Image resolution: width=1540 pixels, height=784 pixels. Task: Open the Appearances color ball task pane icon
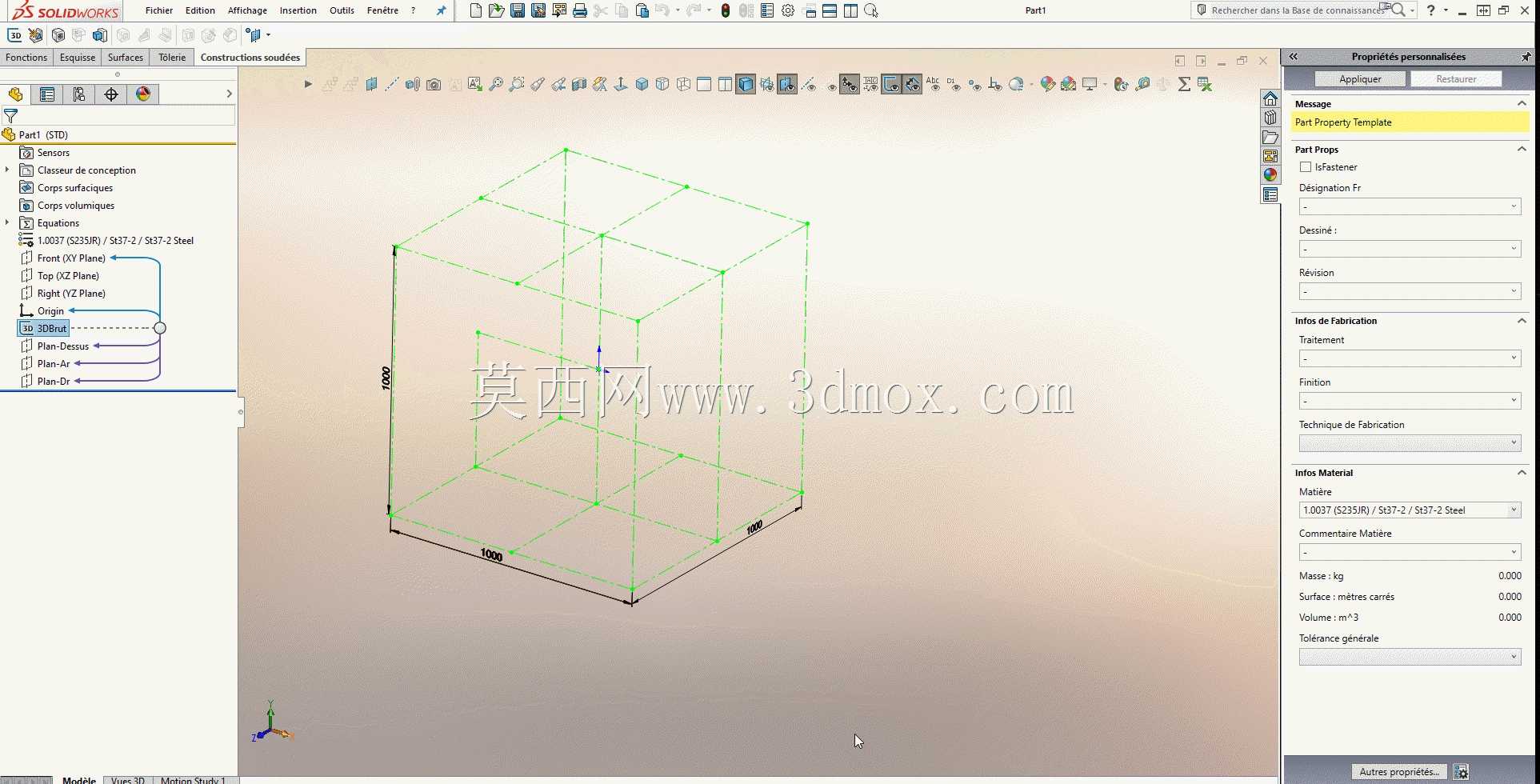tap(1270, 175)
